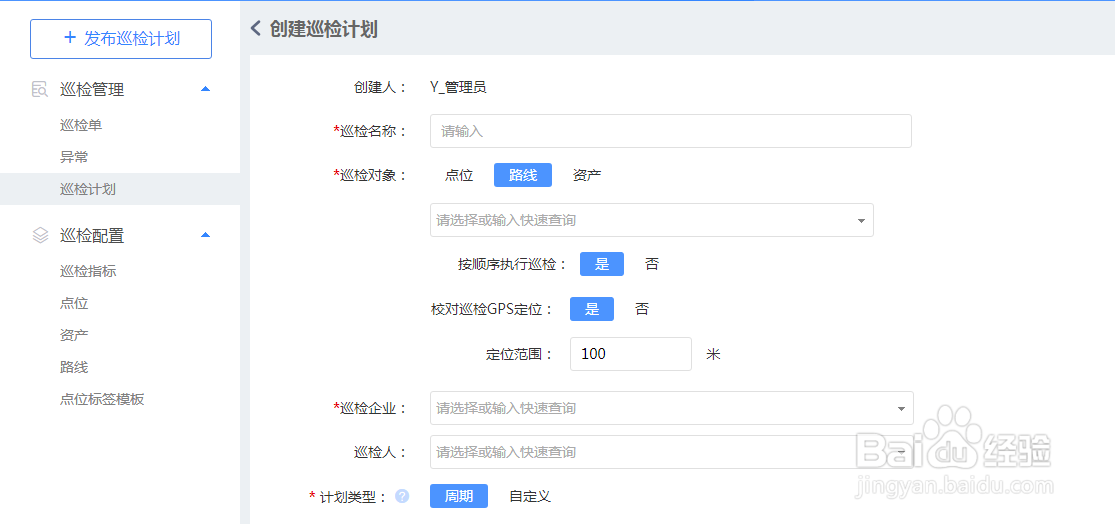Collapse the 巡检管理 menu group arrow
Viewport: 1115px width, 524px height.
[205, 89]
